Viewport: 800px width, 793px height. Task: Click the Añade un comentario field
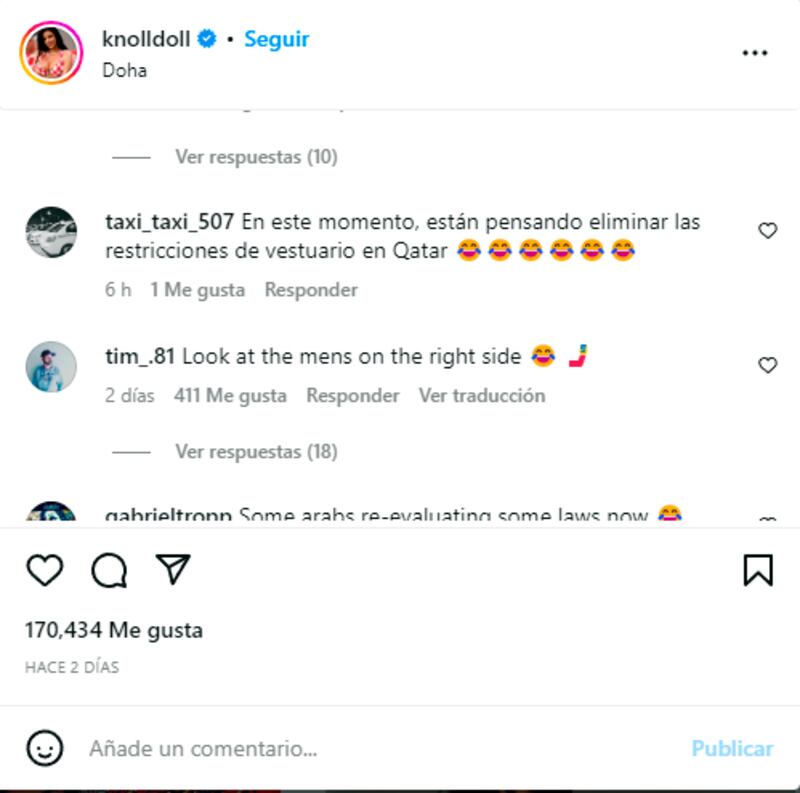coord(383,749)
